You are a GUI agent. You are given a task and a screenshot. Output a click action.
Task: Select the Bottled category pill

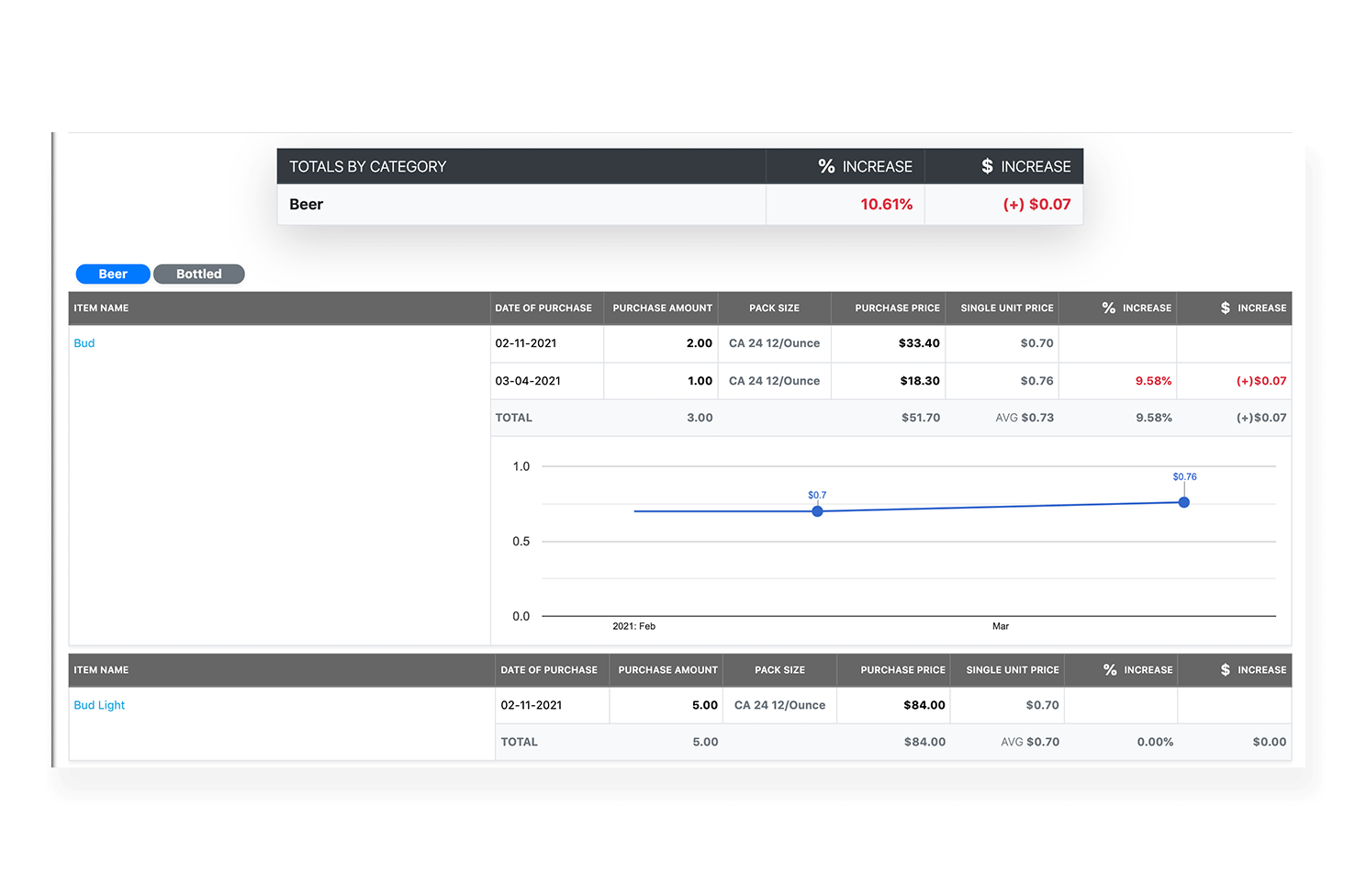click(x=199, y=274)
